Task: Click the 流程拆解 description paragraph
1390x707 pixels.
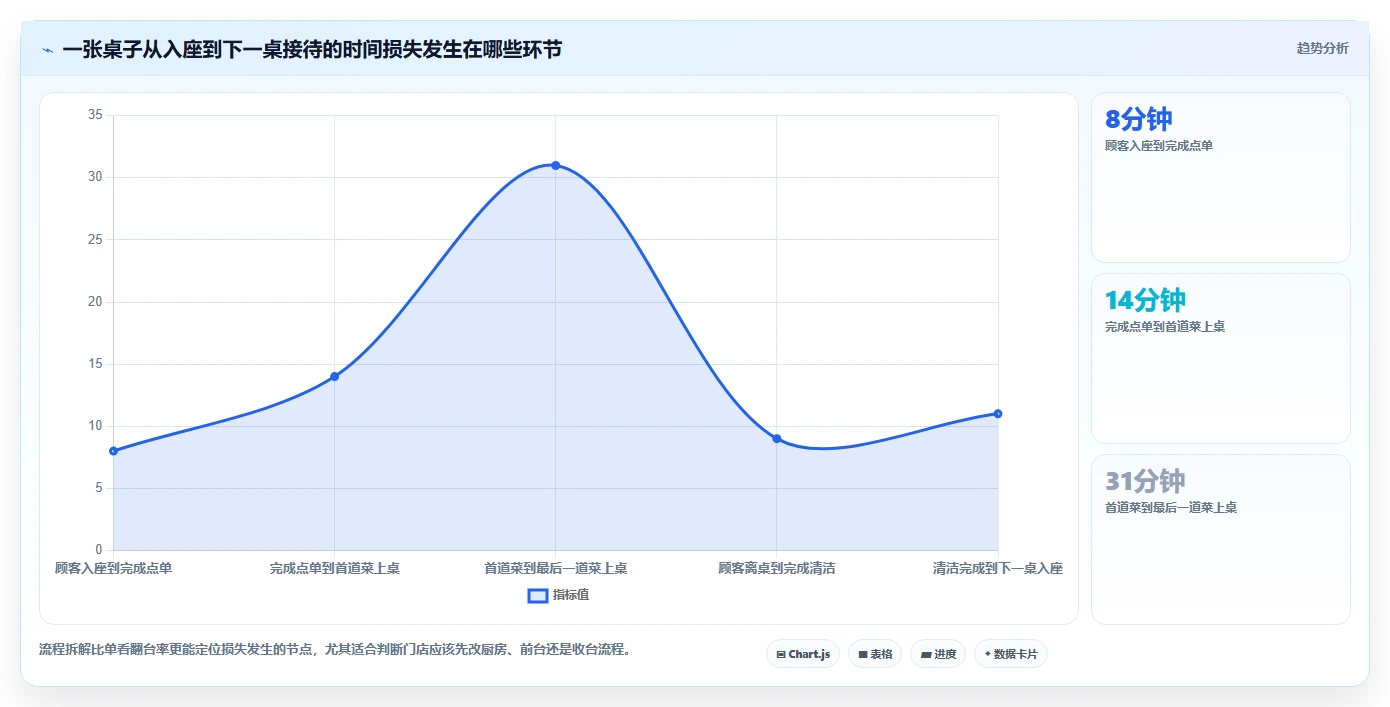Action: click(335, 650)
